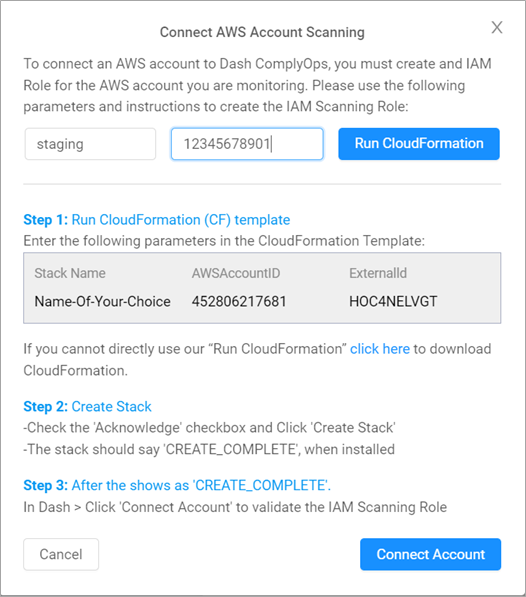Viewport: 526px width, 597px height.
Task: Click the 'staging' name input field
Action: (x=90, y=144)
